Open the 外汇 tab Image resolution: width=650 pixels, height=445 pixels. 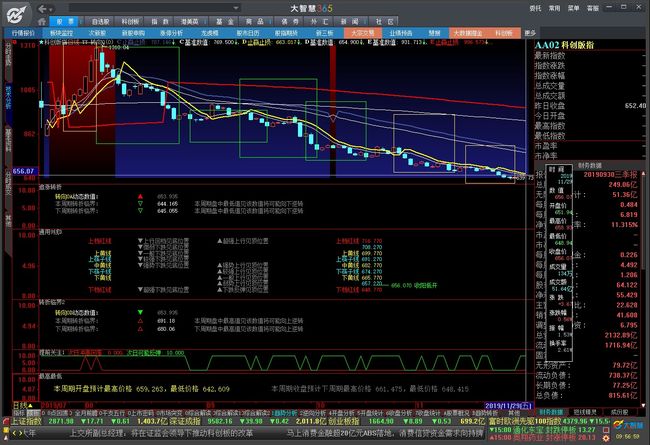pos(319,22)
